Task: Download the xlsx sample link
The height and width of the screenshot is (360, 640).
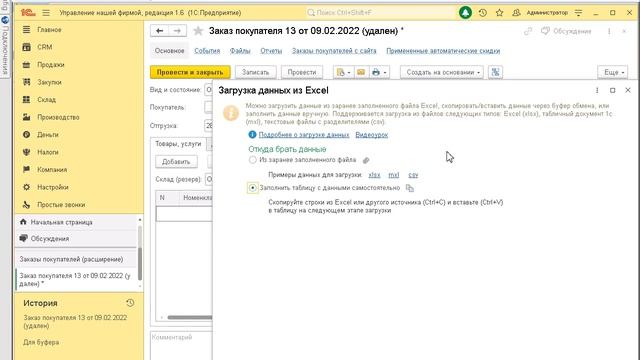Action: 374,175
